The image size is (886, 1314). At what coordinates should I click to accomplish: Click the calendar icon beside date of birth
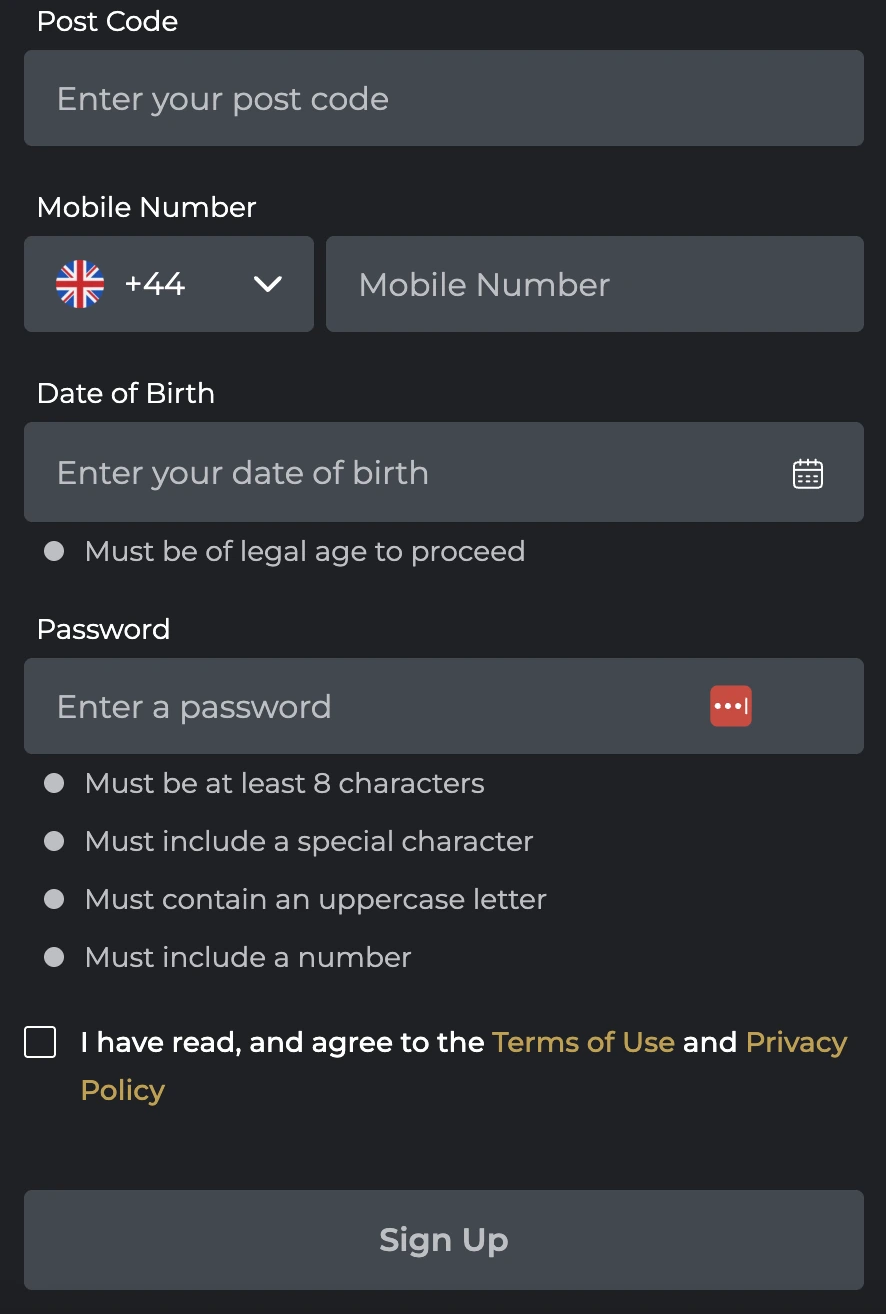tap(807, 472)
